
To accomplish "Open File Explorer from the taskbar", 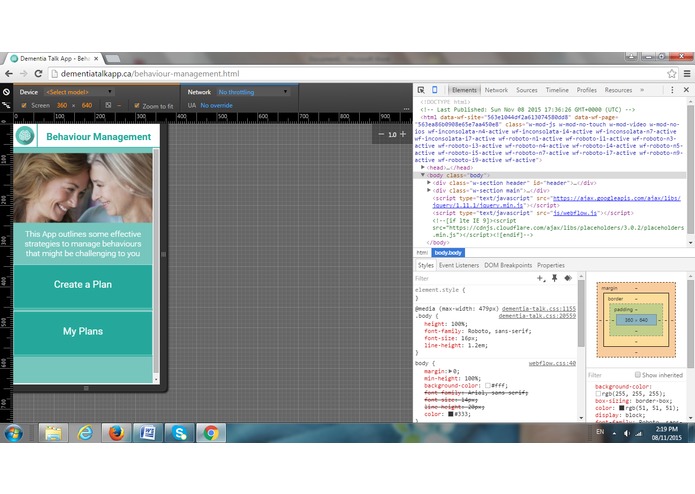I will click(53, 433).
